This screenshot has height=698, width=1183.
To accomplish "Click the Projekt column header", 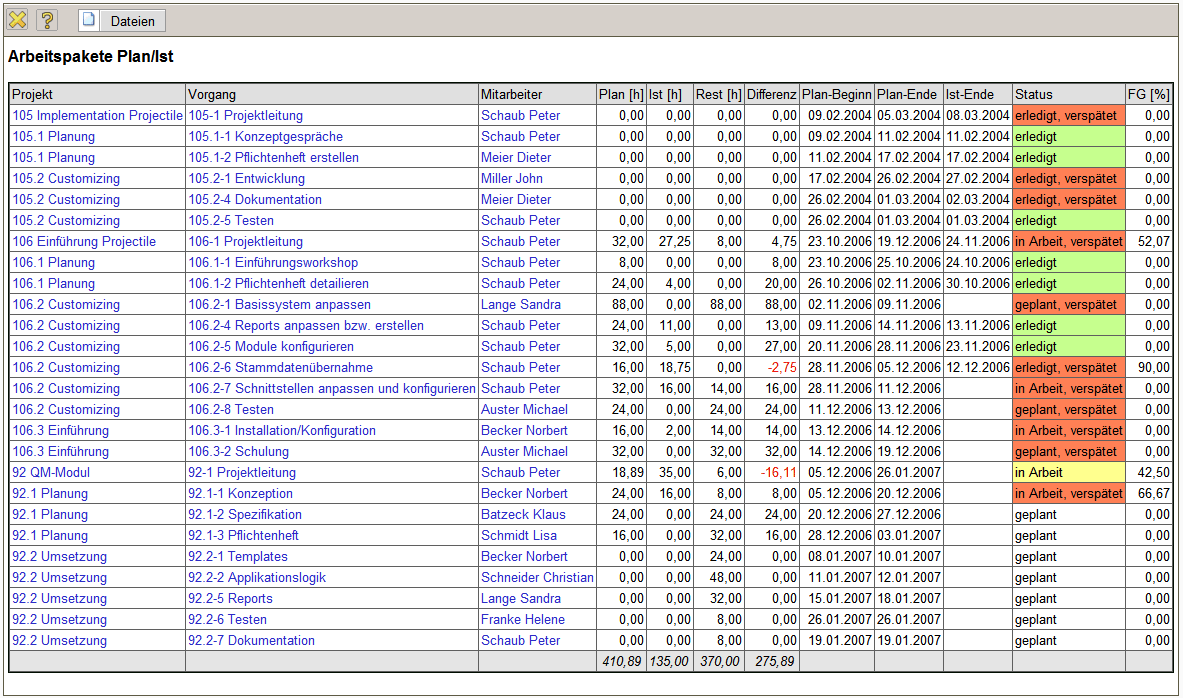I will tap(32, 95).
